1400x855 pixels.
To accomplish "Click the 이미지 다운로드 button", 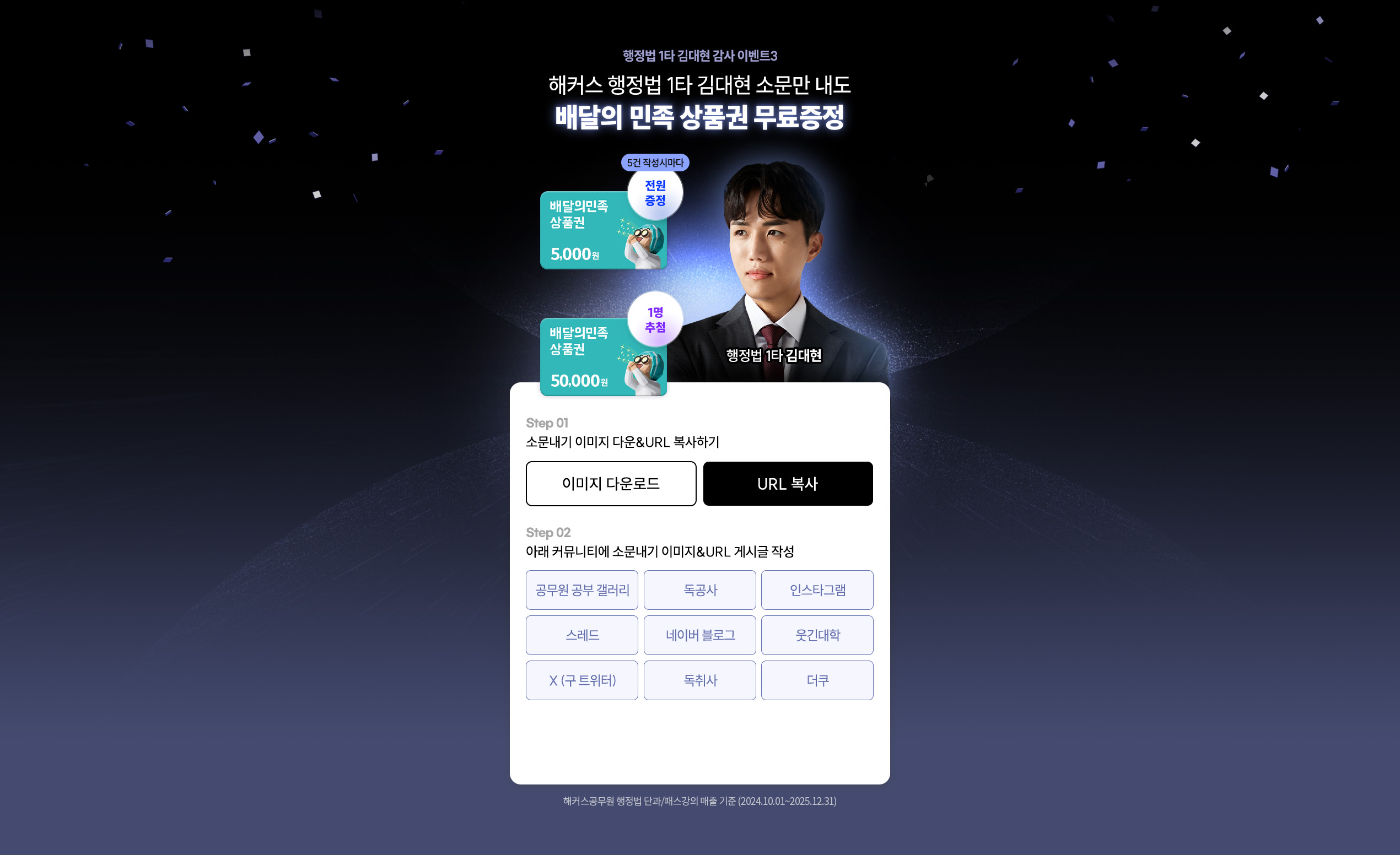I will coord(611,484).
